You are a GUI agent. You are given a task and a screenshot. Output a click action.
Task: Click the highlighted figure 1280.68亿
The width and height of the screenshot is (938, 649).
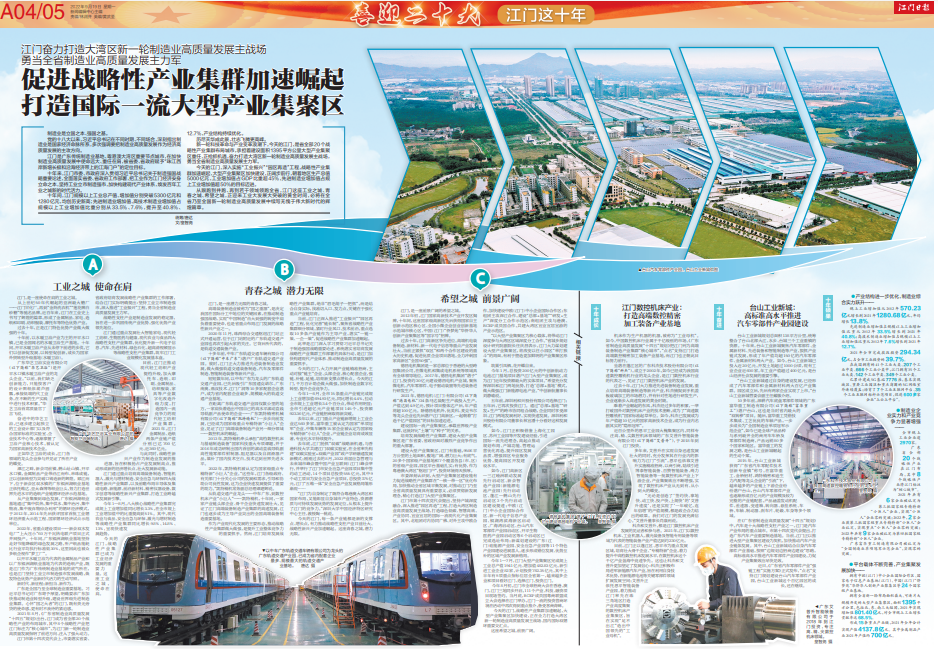(x=892, y=315)
